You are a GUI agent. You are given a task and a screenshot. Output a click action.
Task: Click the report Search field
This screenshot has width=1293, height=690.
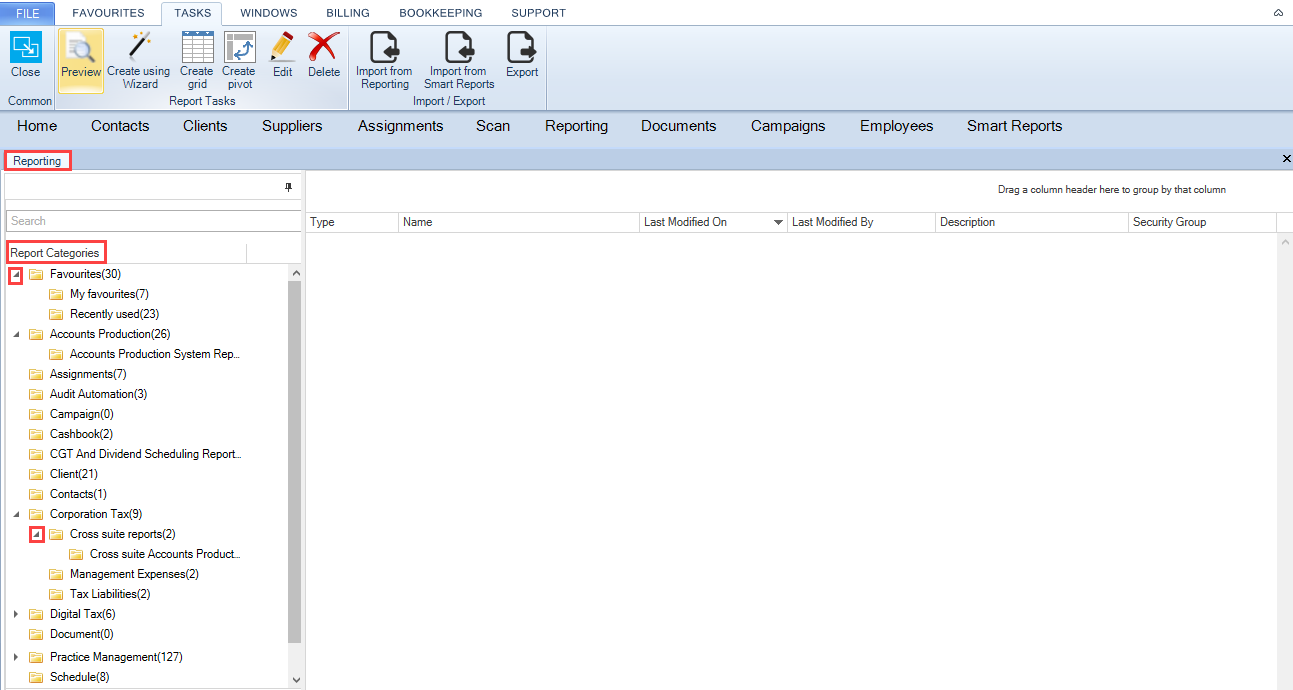pyautogui.click(x=153, y=221)
